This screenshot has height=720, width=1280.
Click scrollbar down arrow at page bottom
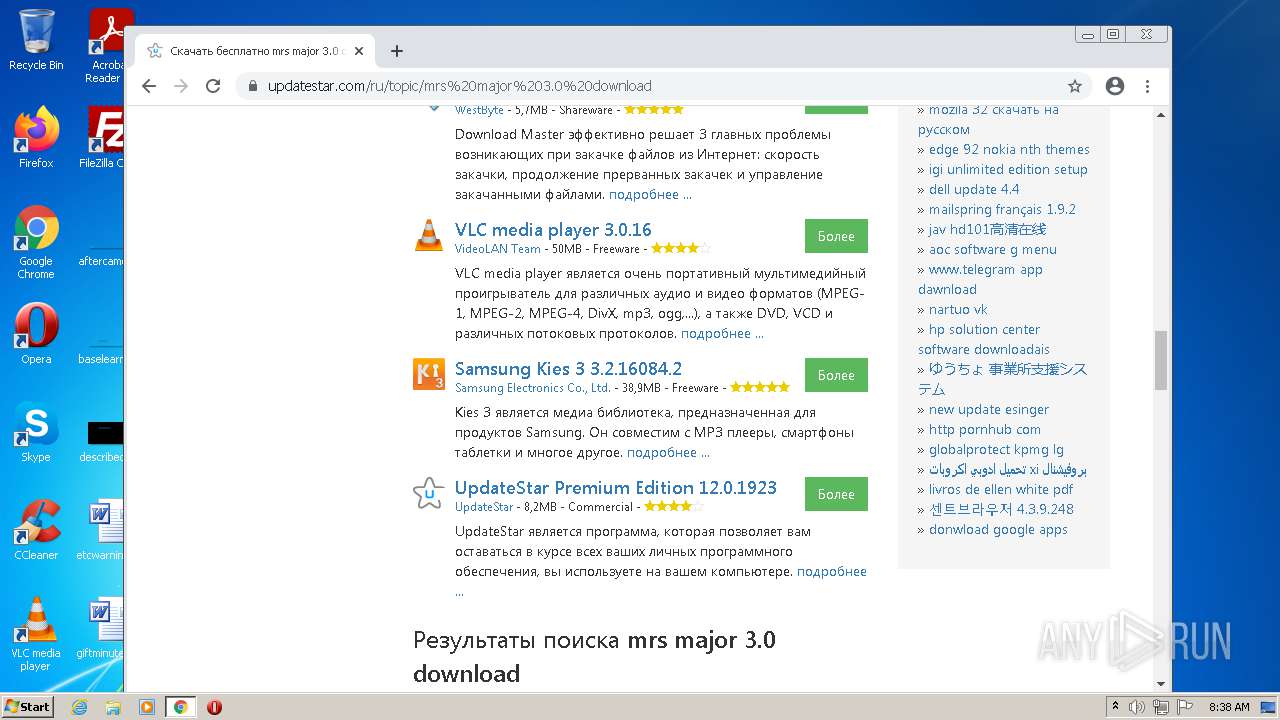[1161, 685]
